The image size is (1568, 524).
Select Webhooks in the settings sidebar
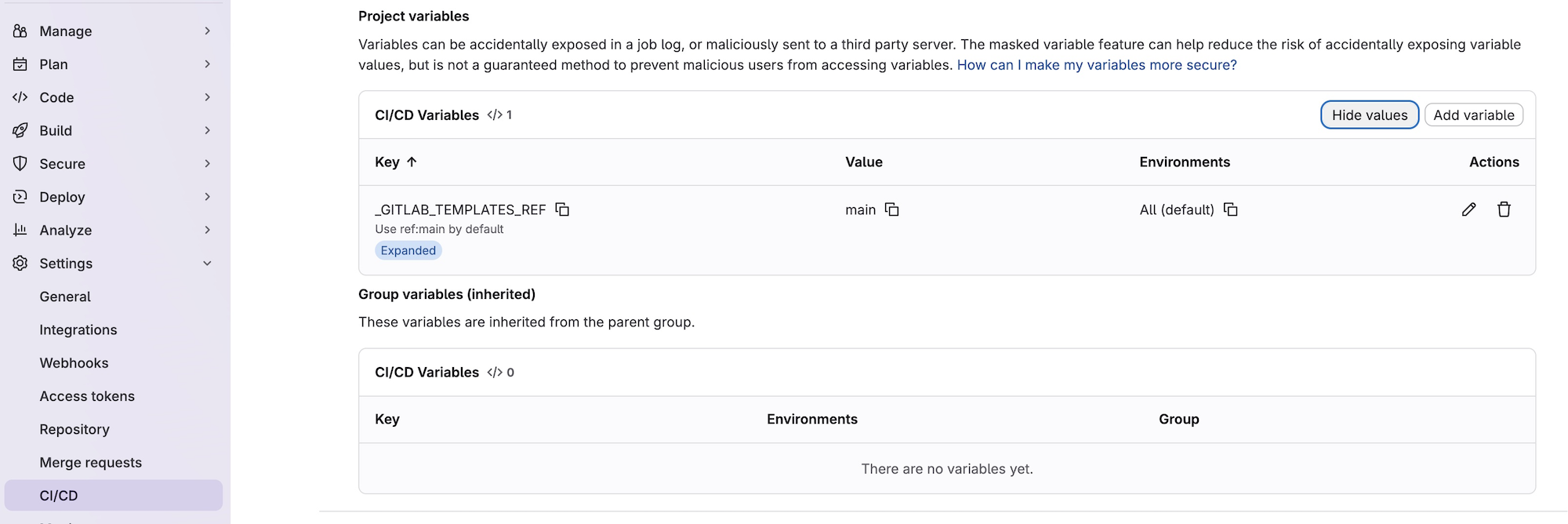pos(74,362)
